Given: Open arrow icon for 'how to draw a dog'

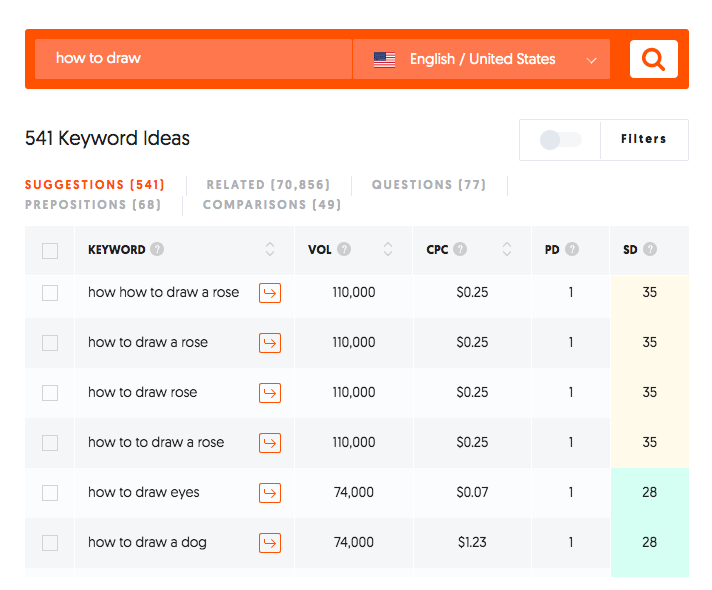Looking at the screenshot, I should [270, 542].
